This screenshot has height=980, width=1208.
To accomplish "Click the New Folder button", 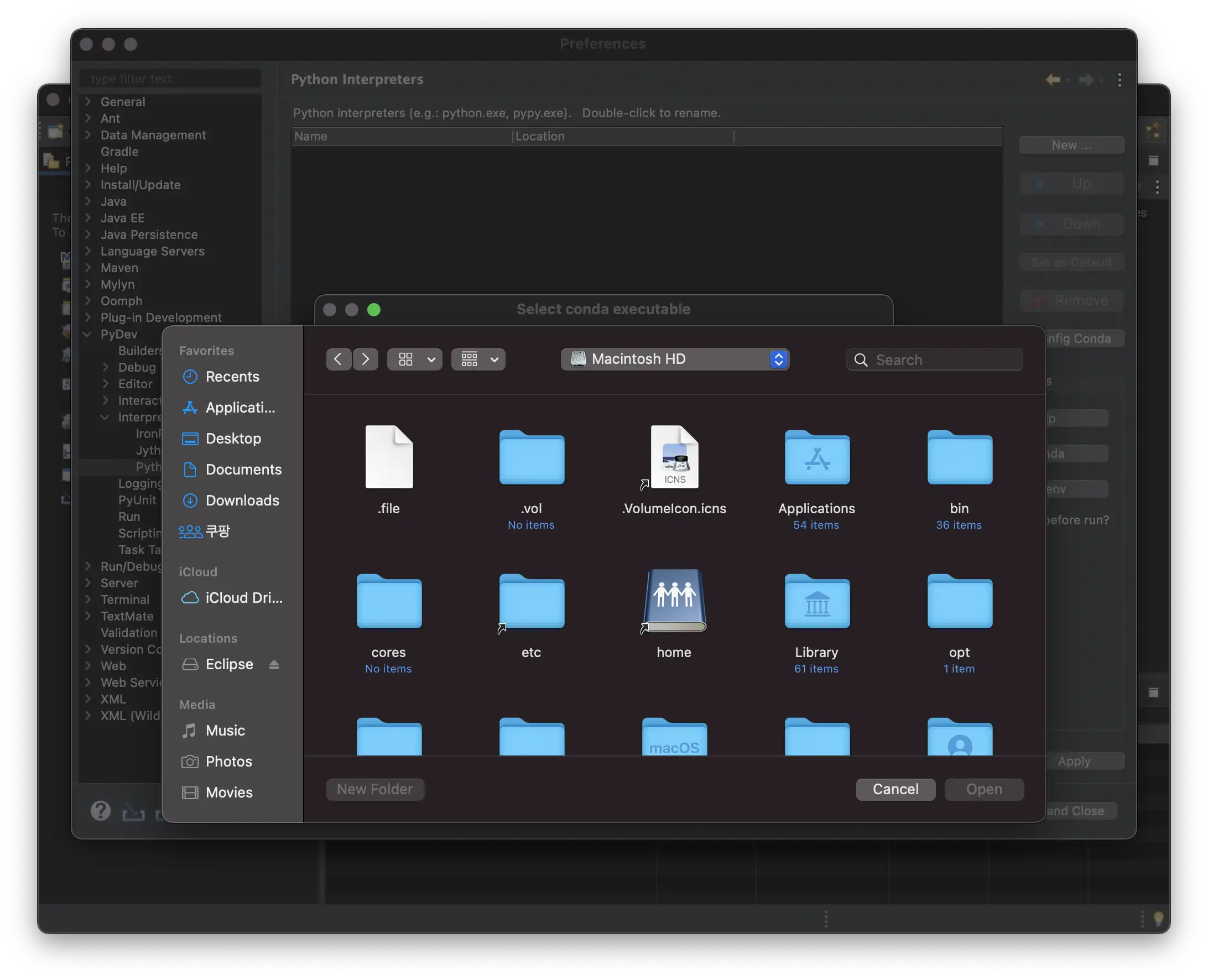I will click(x=375, y=789).
